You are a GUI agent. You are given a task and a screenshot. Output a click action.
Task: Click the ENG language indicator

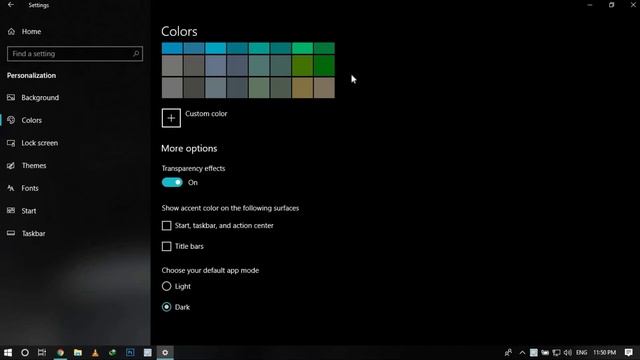[x=582, y=353]
